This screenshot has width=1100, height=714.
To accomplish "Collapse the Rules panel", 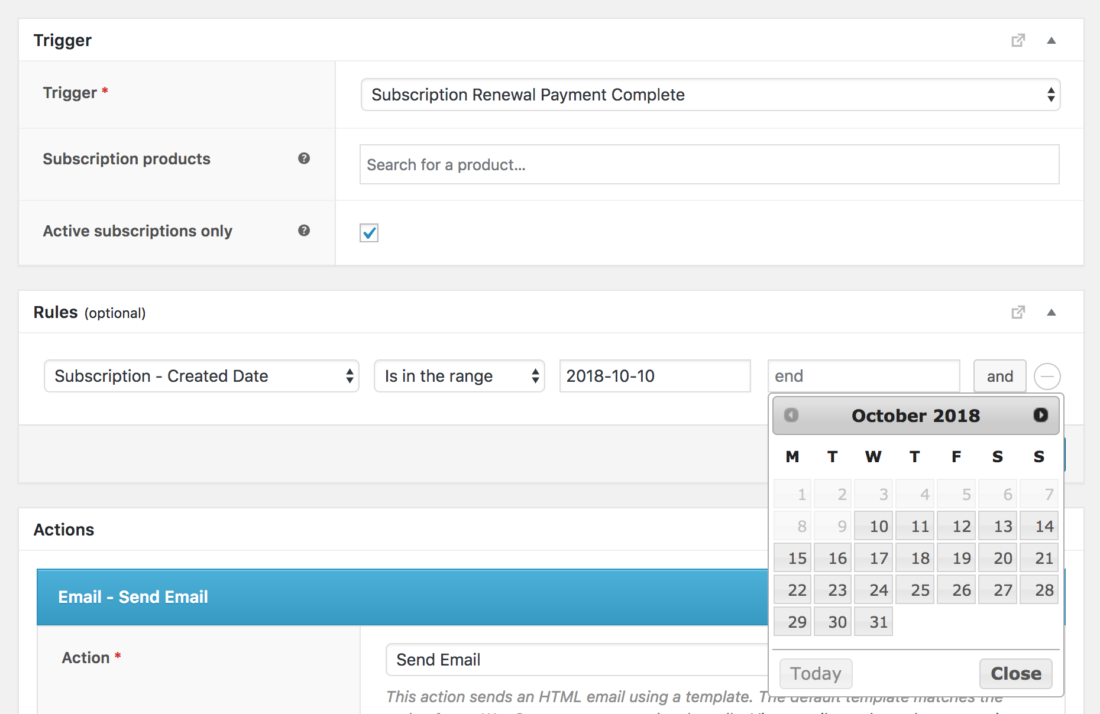I will point(1050,312).
